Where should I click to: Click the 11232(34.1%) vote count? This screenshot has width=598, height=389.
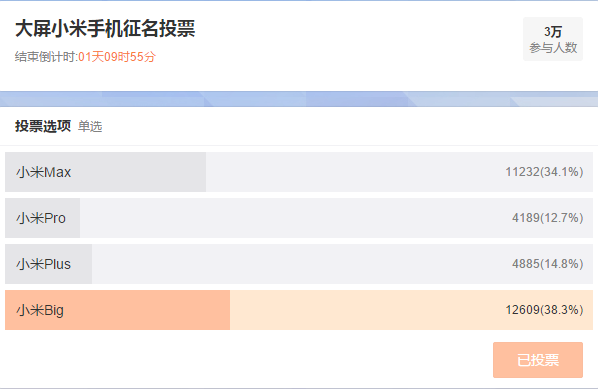tap(544, 172)
